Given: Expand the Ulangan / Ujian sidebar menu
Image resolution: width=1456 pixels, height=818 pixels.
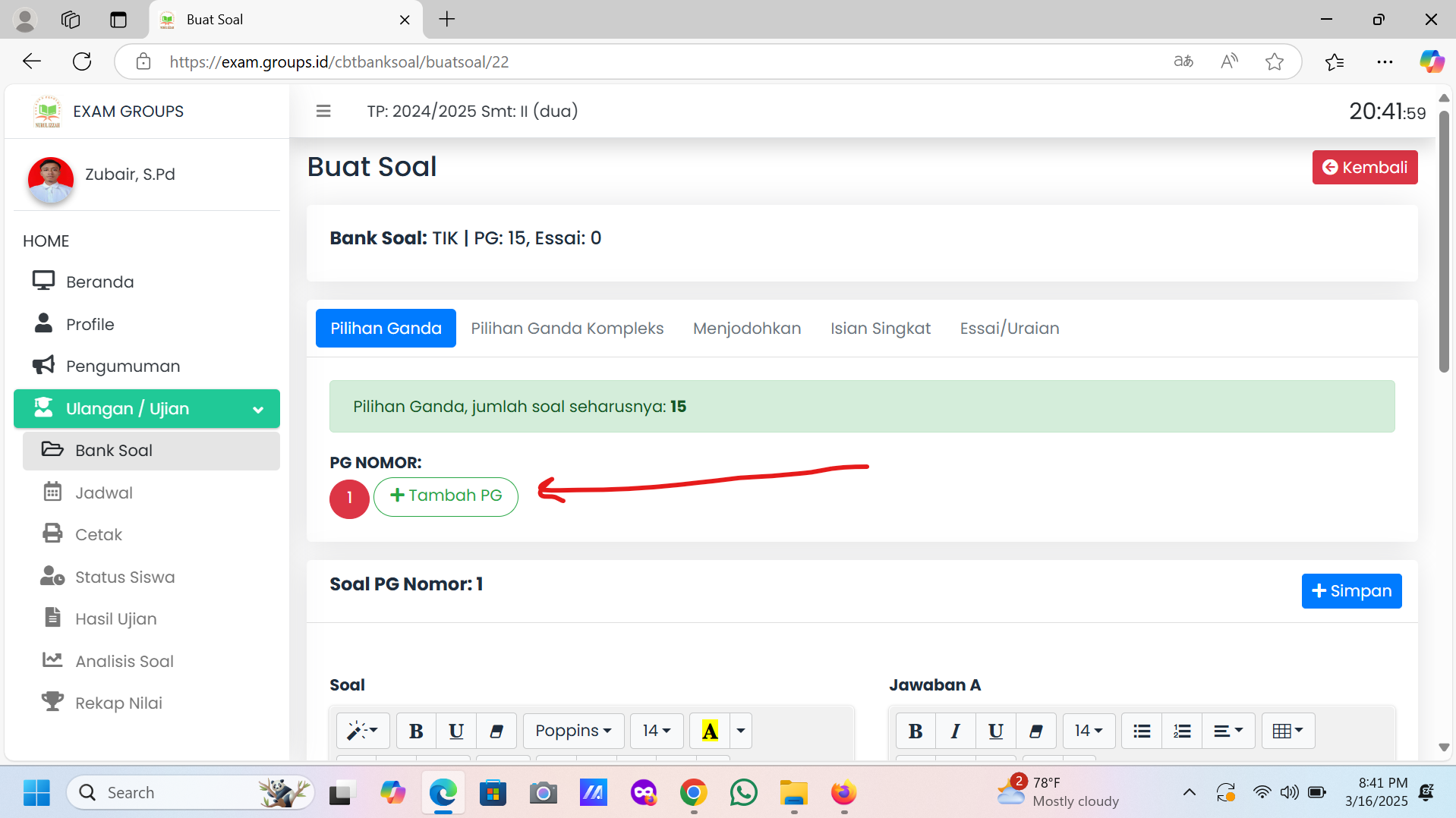Looking at the screenshot, I should click(x=147, y=409).
